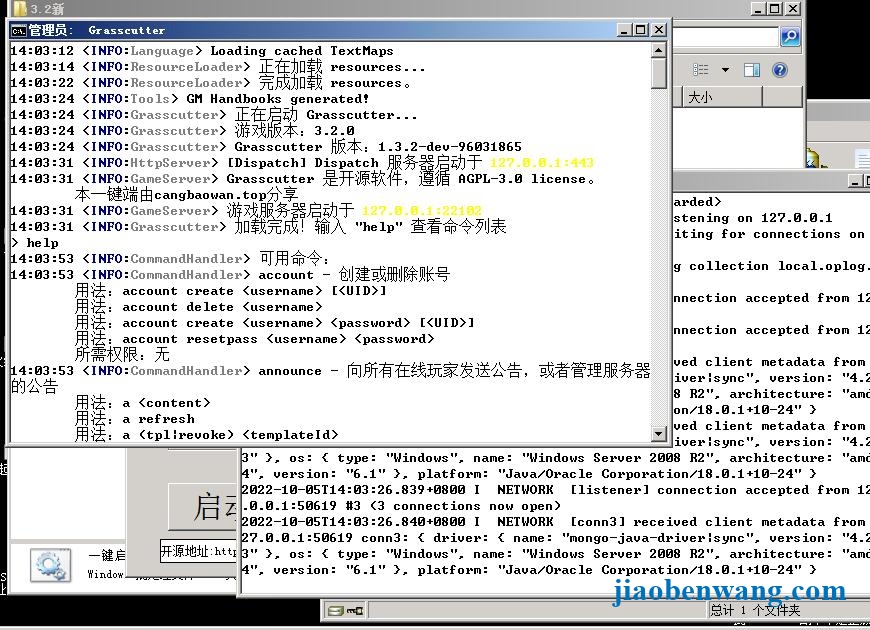Screen dimensions: 870x630
Task: Sort by the 大小 column header
Action: 721,97
